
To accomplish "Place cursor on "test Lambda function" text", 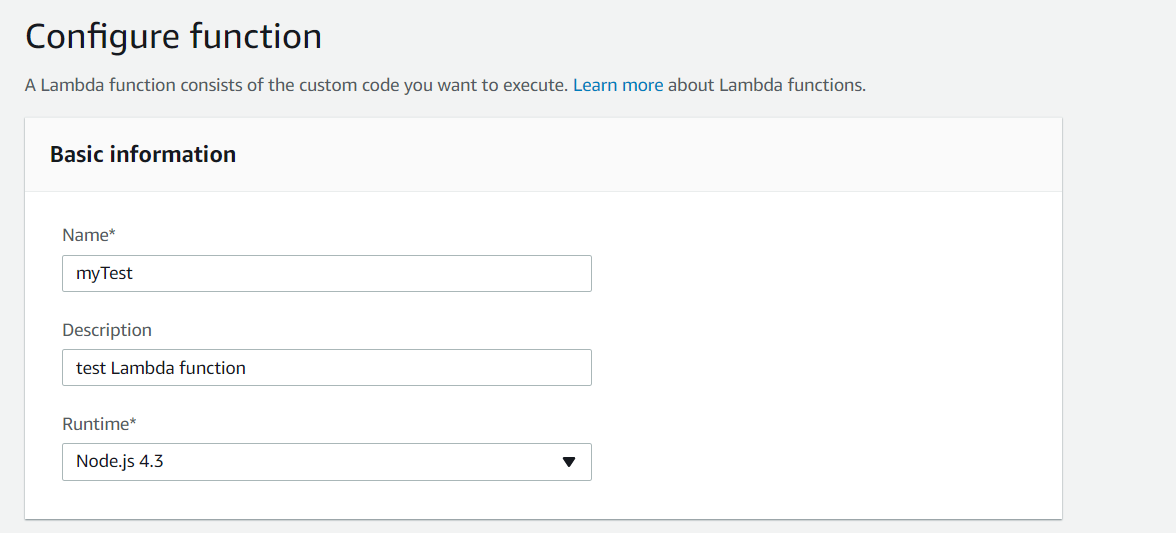I will pyautogui.click(x=161, y=367).
